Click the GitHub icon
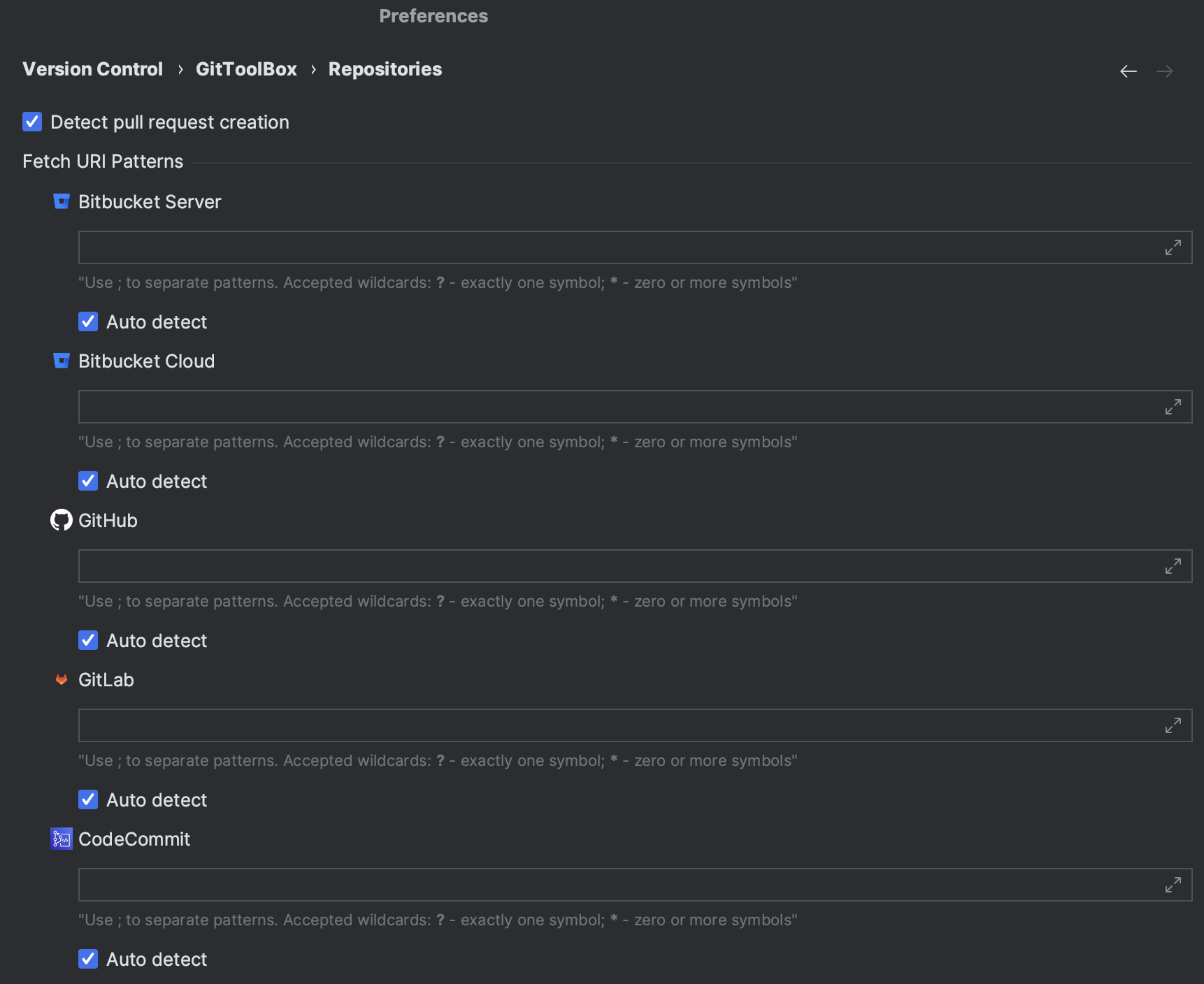The height and width of the screenshot is (984, 1204). (61, 520)
